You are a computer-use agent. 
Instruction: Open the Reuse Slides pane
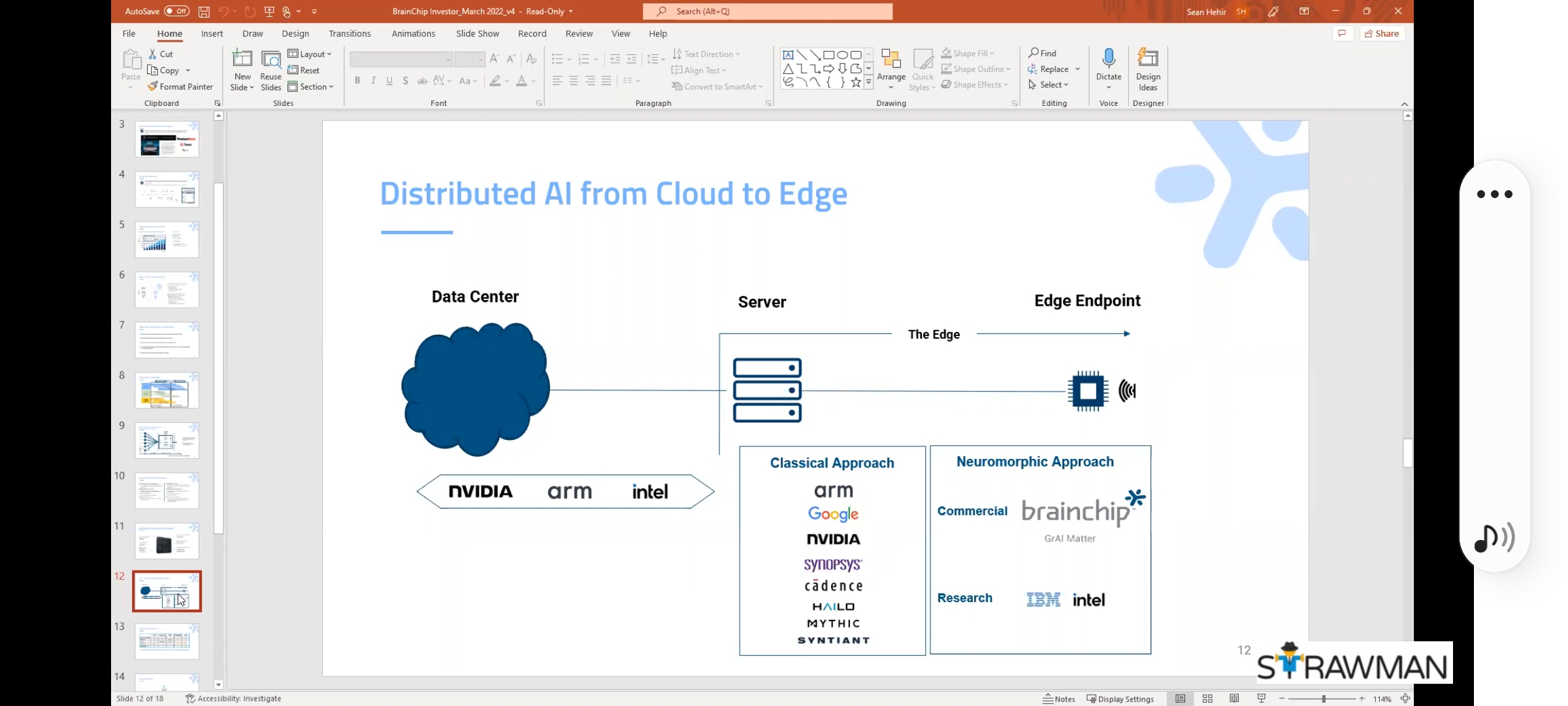(270, 71)
